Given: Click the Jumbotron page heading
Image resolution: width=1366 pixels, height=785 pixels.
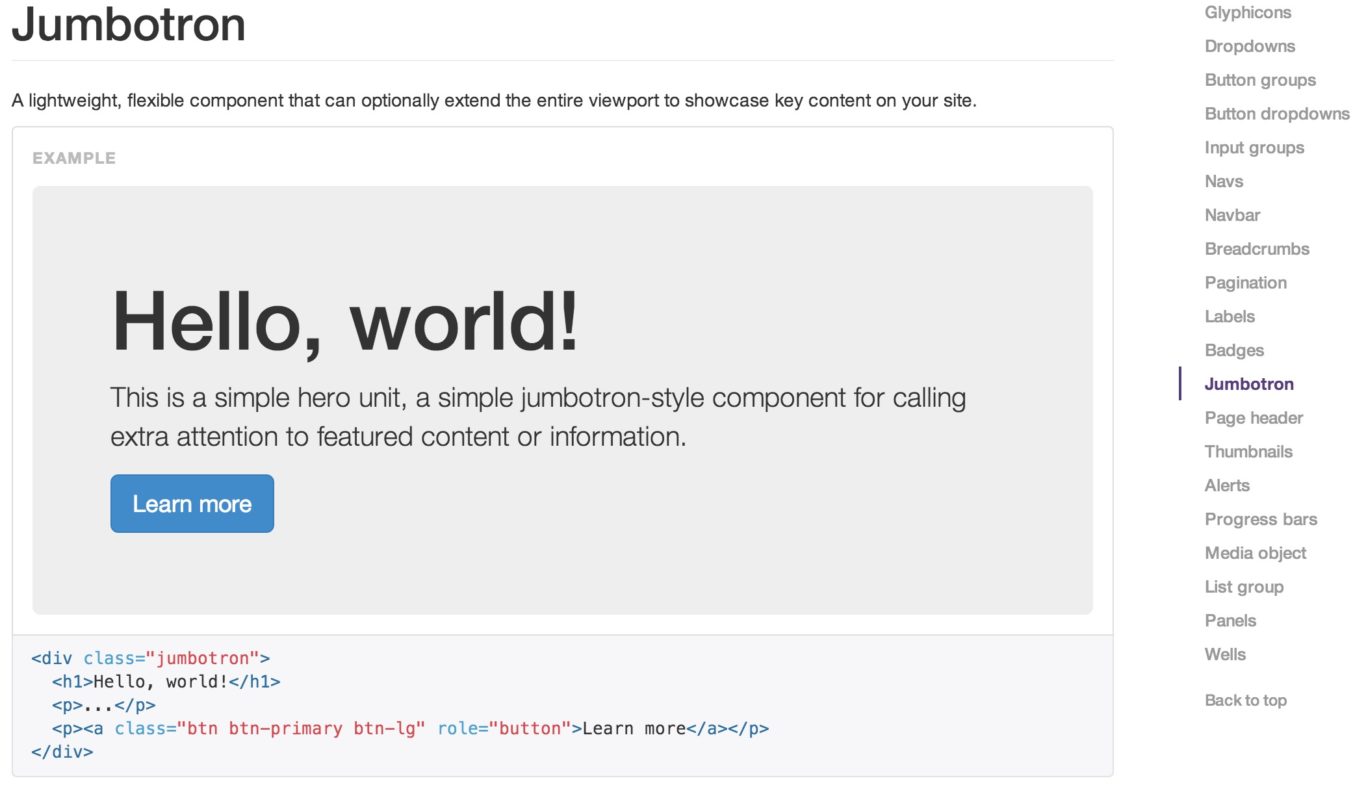Looking at the screenshot, I should coord(129,24).
